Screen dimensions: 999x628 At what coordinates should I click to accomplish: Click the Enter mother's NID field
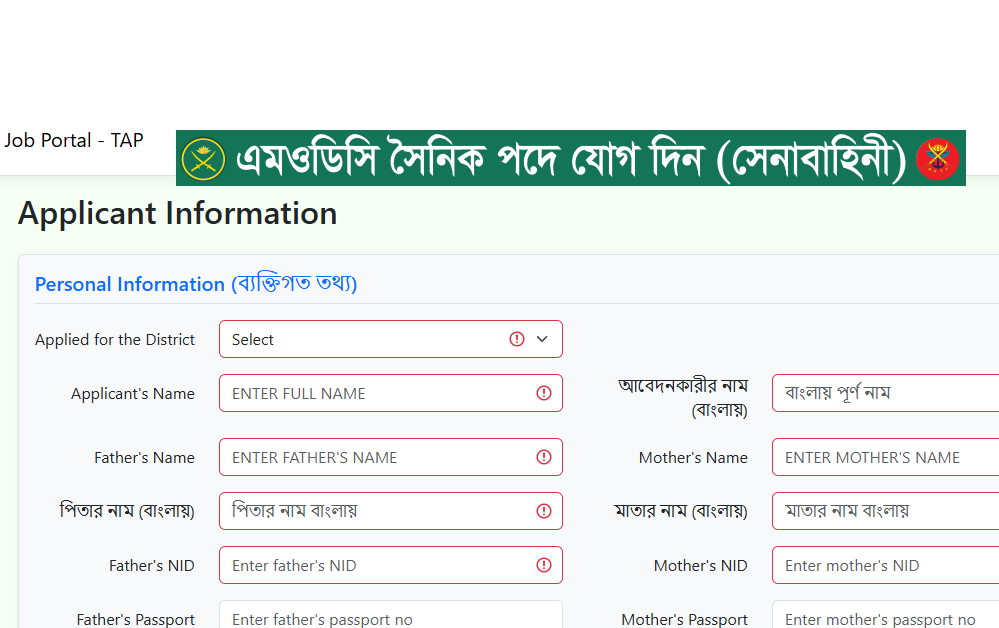tap(886, 565)
